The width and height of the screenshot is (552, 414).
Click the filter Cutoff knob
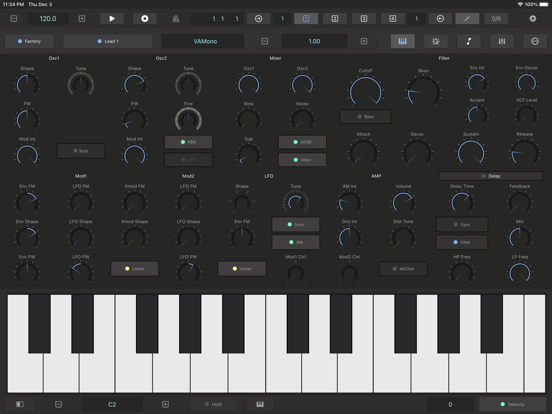point(365,92)
